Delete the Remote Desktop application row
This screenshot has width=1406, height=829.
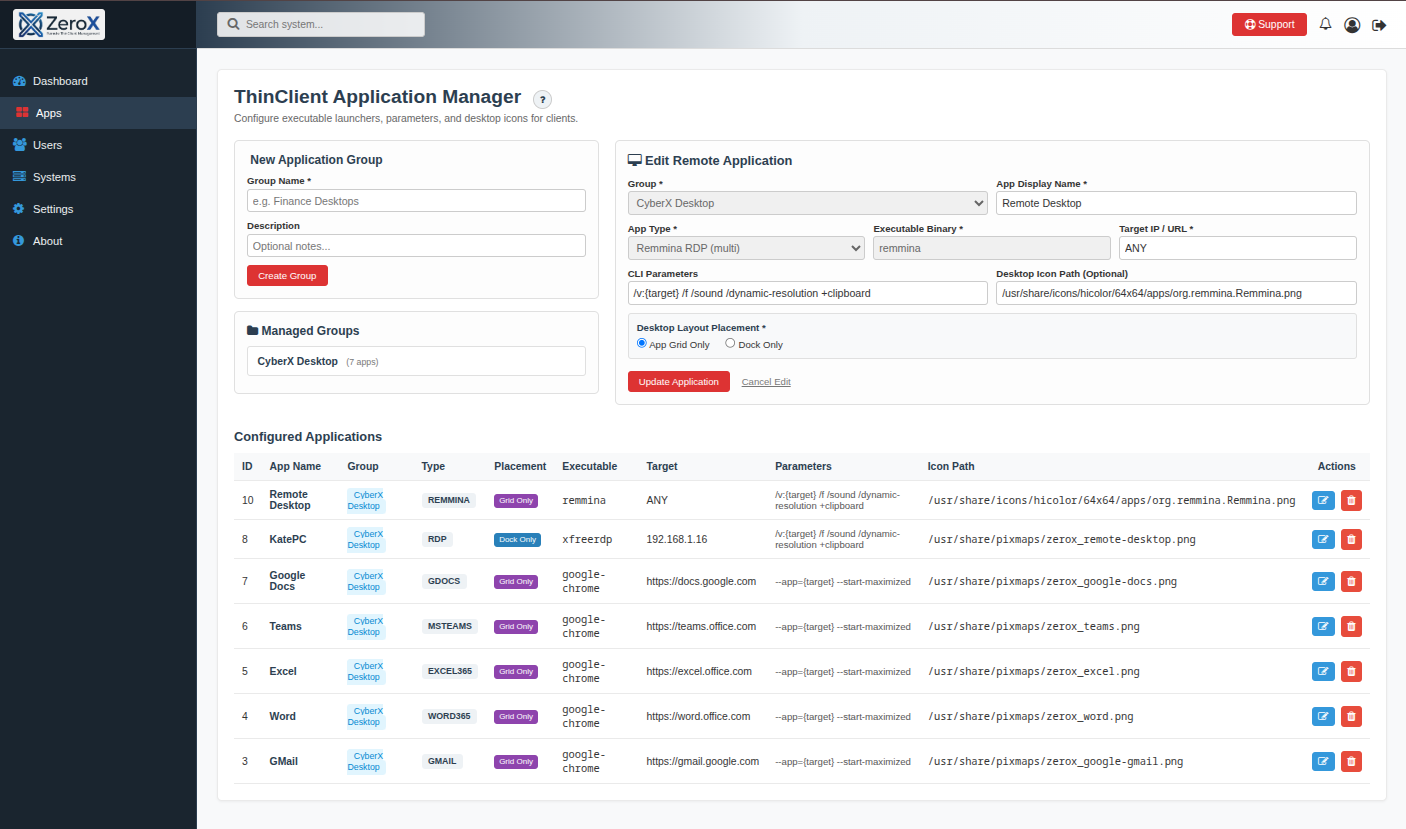coord(1351,500)
